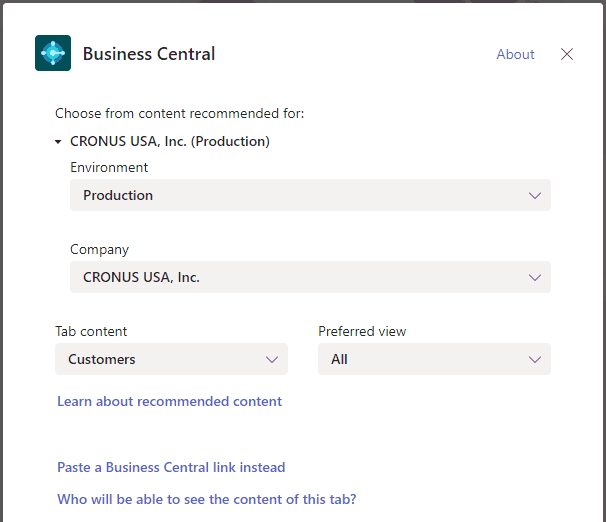This screenshot has width=606, height=522.
Task: Open the Preferred view dropdown showing All
Action: click(x=434, y=359)
